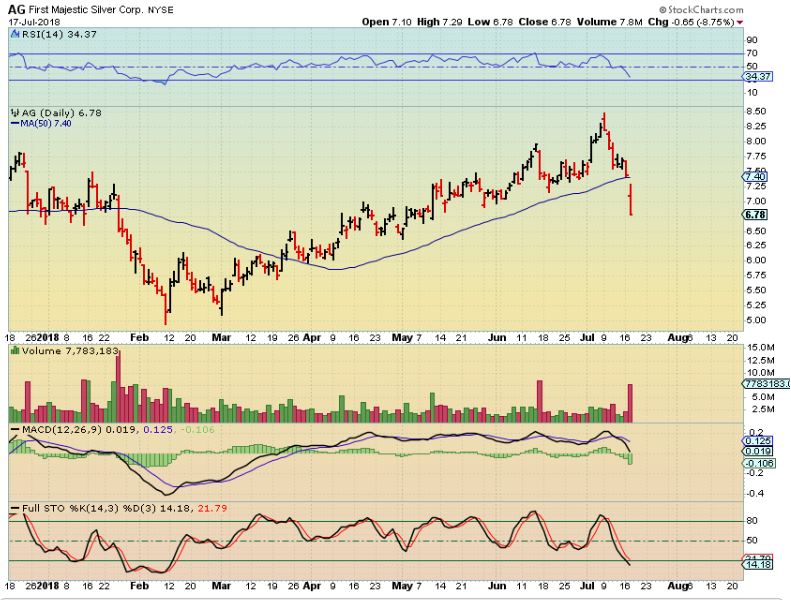
Task: Click the May label under price panel
Action: tap(402, 338)
